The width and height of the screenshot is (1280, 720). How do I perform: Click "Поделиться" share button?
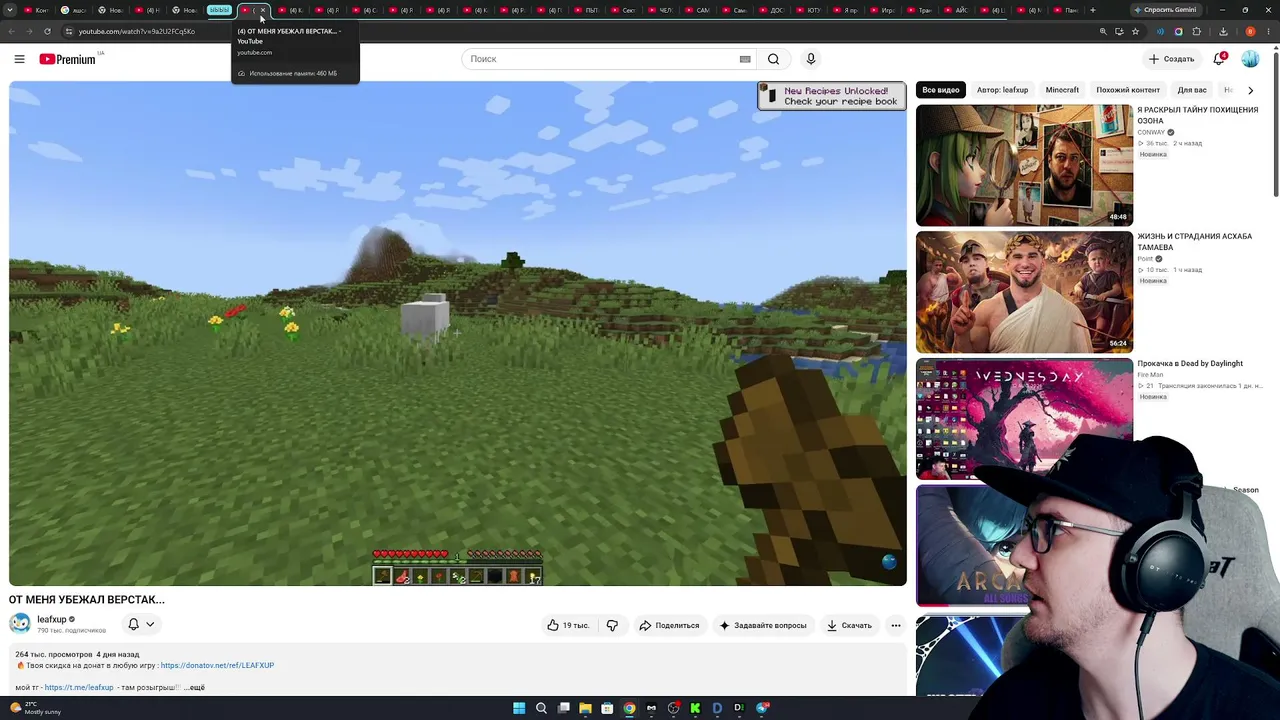[x=669, y=625]
